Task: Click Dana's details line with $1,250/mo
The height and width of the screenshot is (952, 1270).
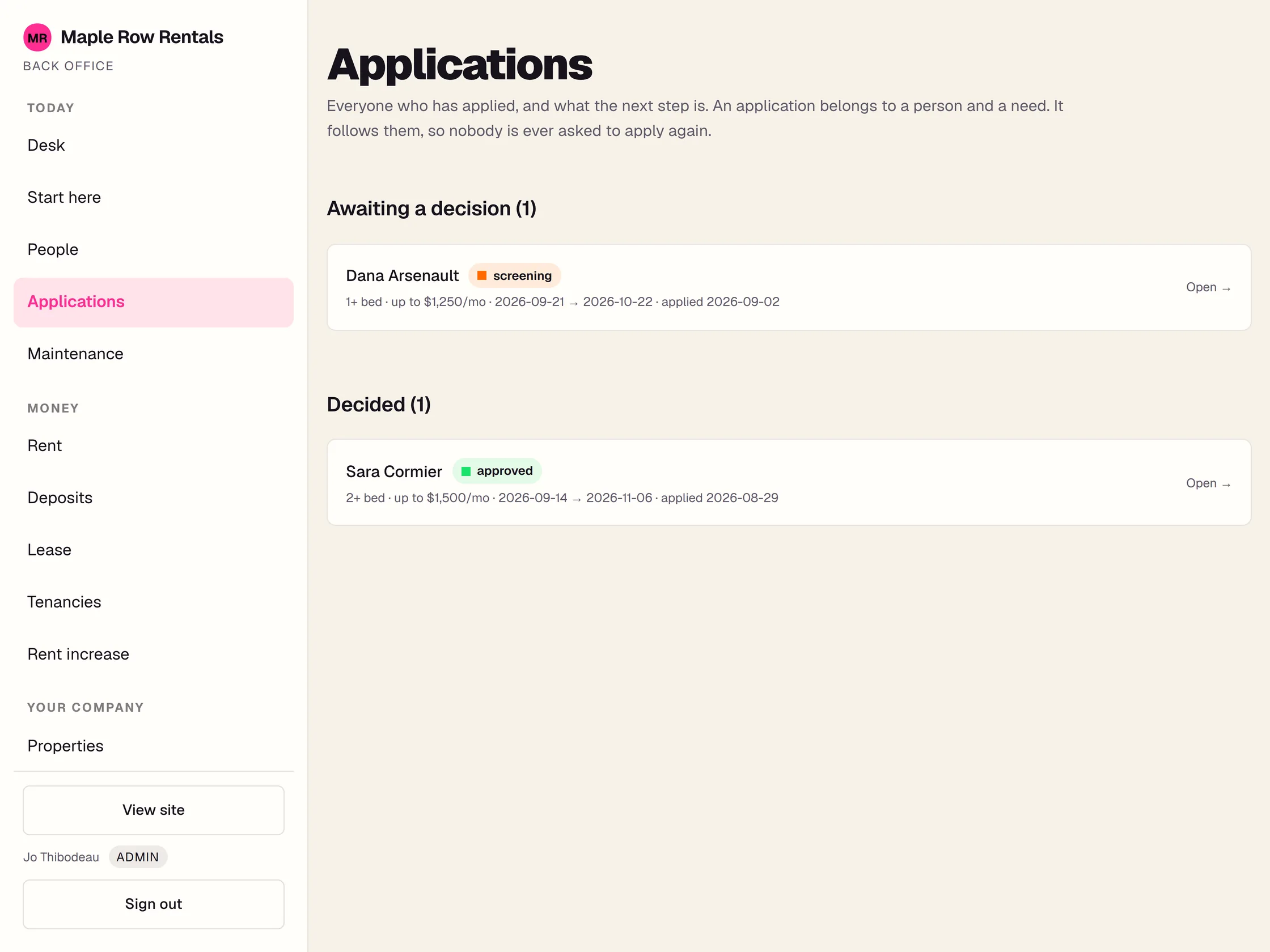Action: click(x=562, y=302)
